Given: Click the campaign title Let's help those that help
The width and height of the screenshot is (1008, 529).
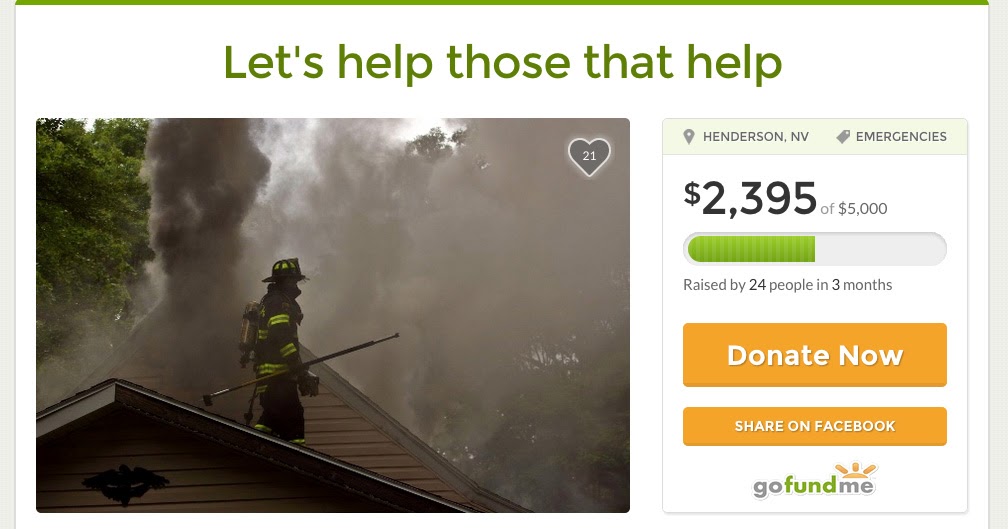Looking at the screenshot, I should (503, 63).
